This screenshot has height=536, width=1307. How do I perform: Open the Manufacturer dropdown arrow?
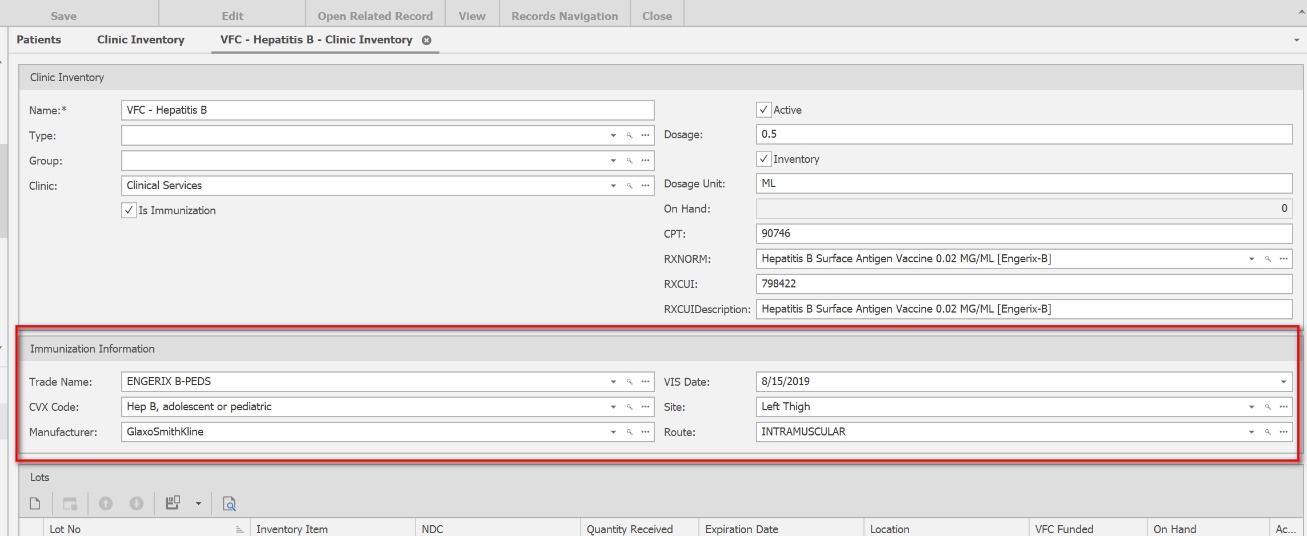click(x=612, y=431)
